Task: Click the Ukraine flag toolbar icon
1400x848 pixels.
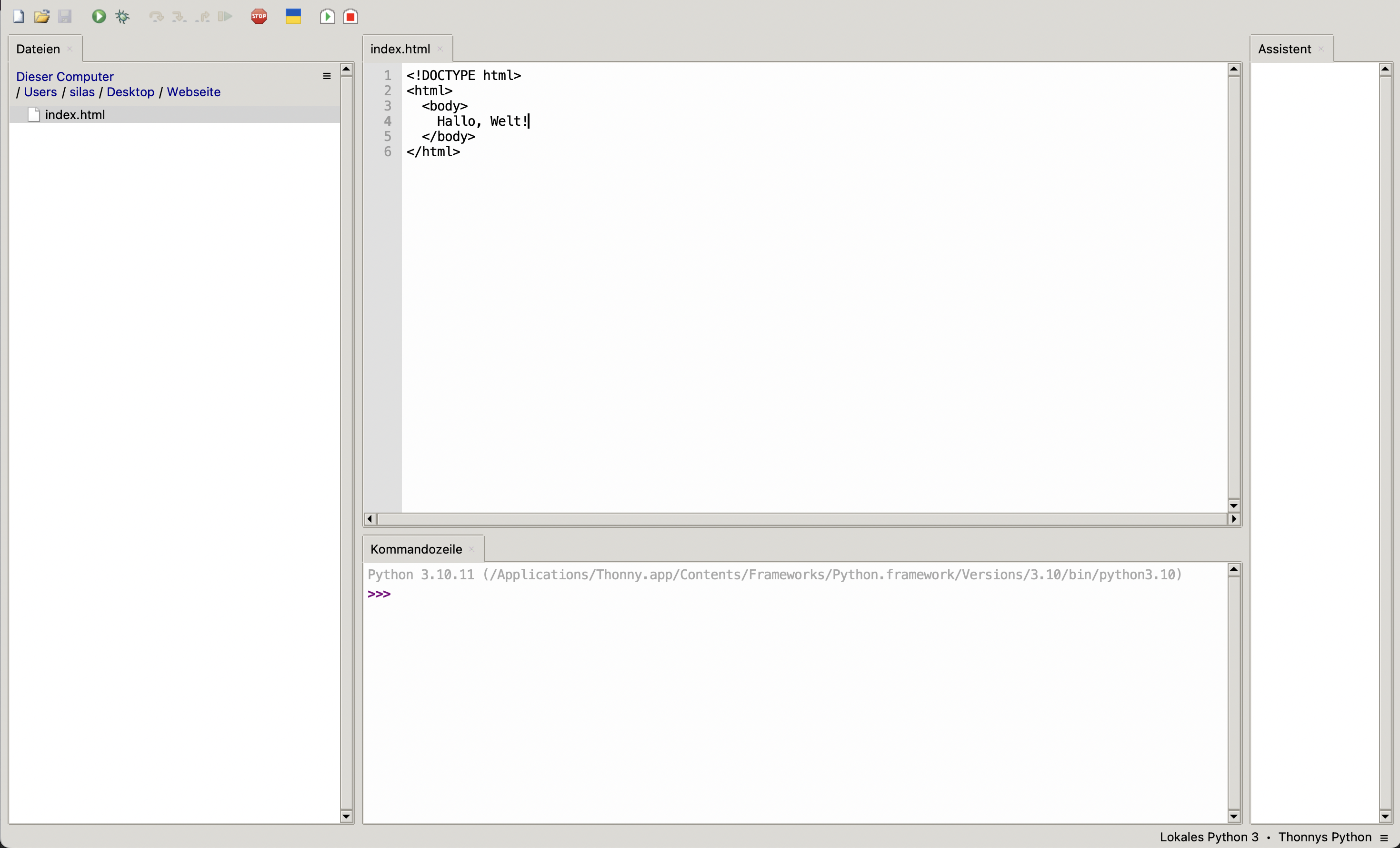Action: coord(293,17)
